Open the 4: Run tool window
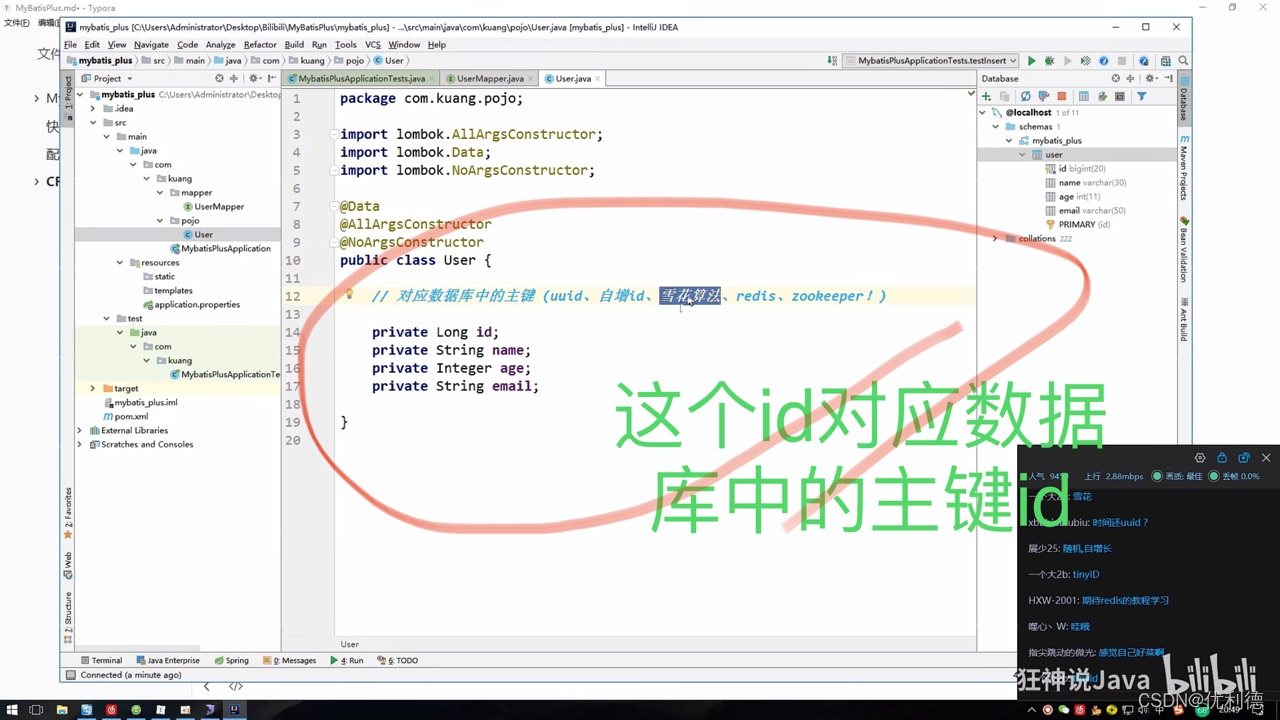The width and height of the screenshot is (1280, 720). tap(347, 660)
